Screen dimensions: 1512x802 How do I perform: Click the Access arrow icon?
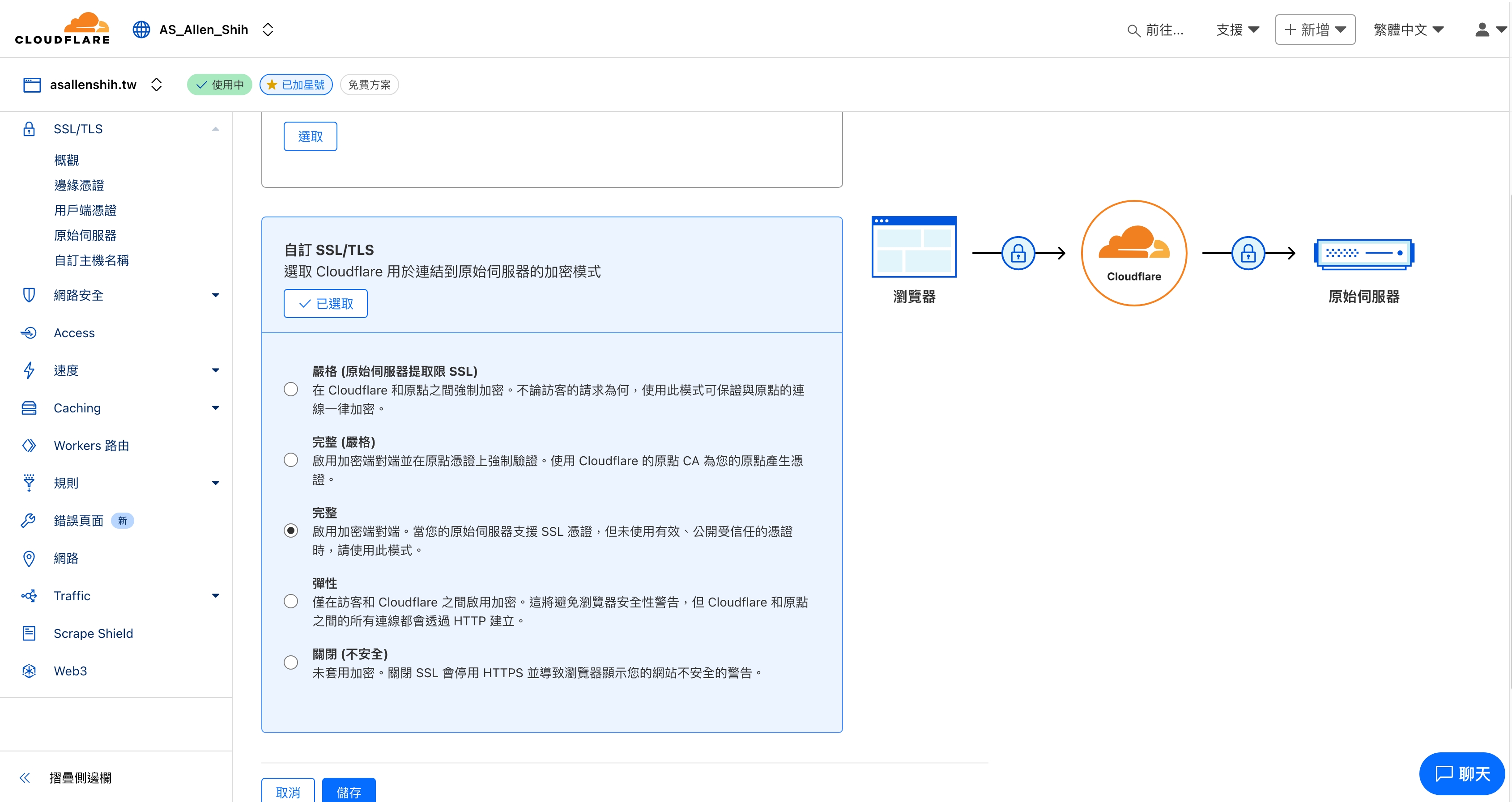pyautogui.click(x=29, y=333)
